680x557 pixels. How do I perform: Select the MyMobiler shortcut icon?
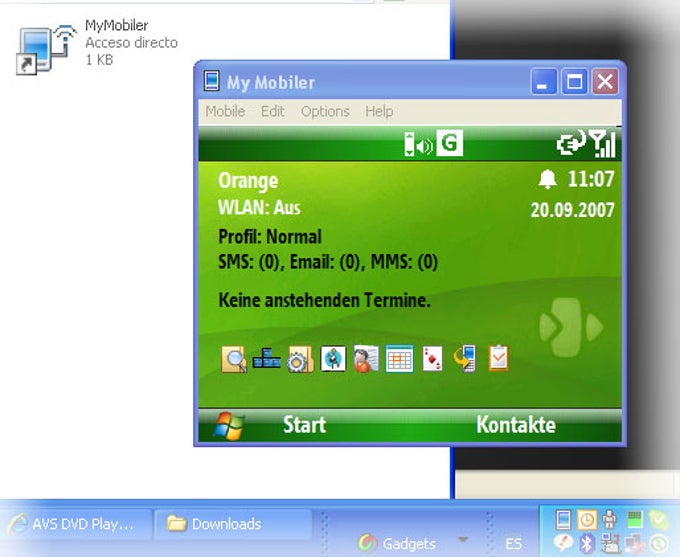46,49
